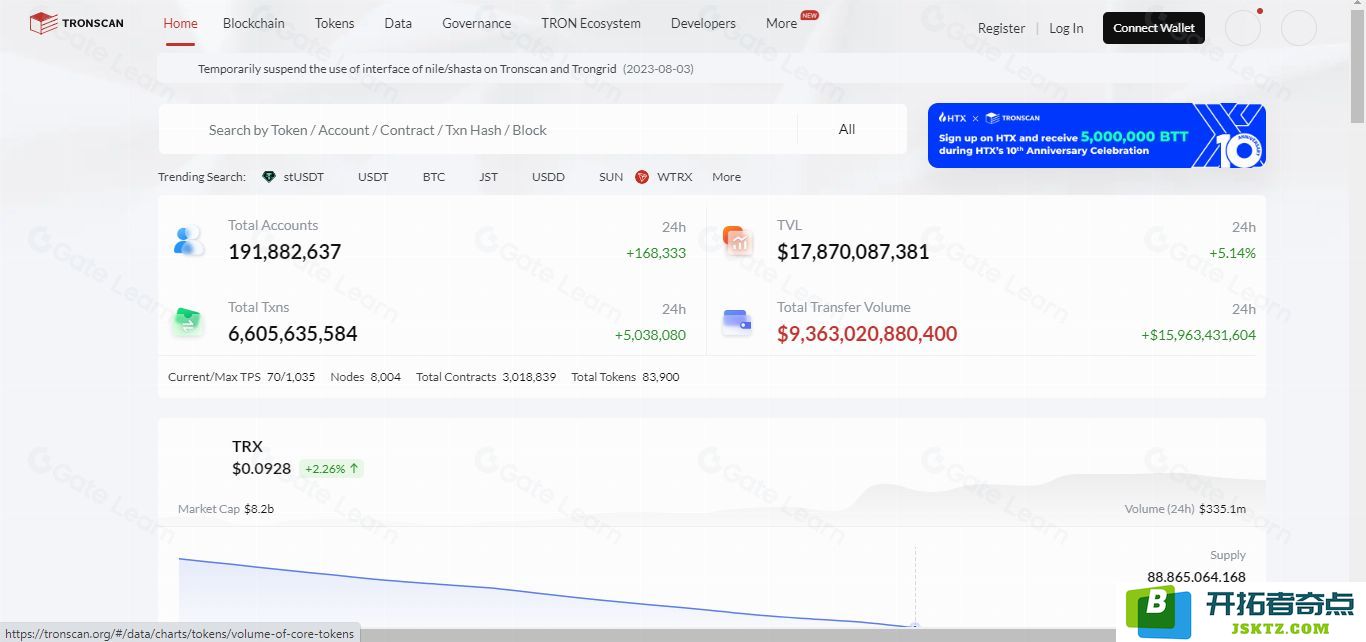Click the Supply value 88,865,064,168
This screenshot has width=1366, height=642.
click(x=1196, y=577)
